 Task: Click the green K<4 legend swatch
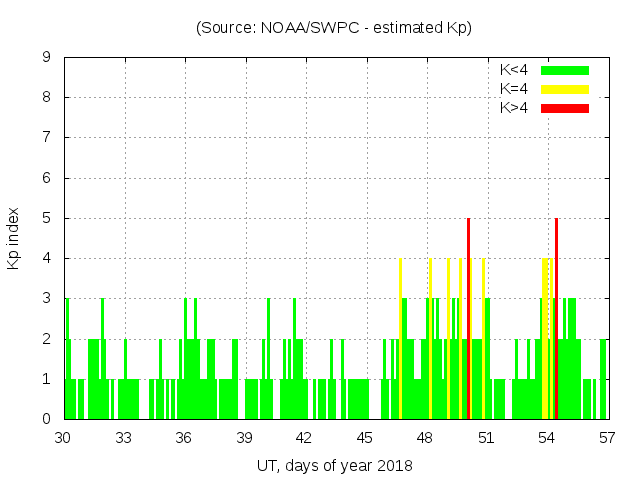point(565,70)
